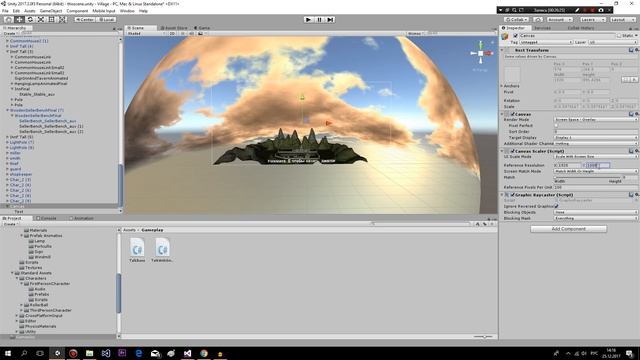The height and width of the screenshot is (360, 640).
Task: Open the Blocking Mask dropdown
Action: [x=595, y=218]
